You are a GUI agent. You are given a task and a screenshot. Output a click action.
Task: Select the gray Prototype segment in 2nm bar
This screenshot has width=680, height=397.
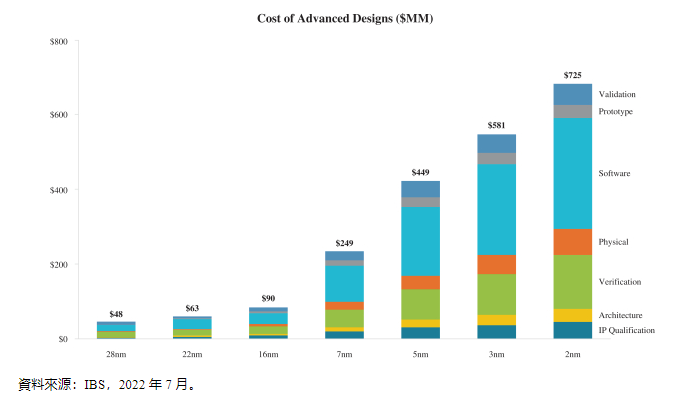tap(572, 112)
